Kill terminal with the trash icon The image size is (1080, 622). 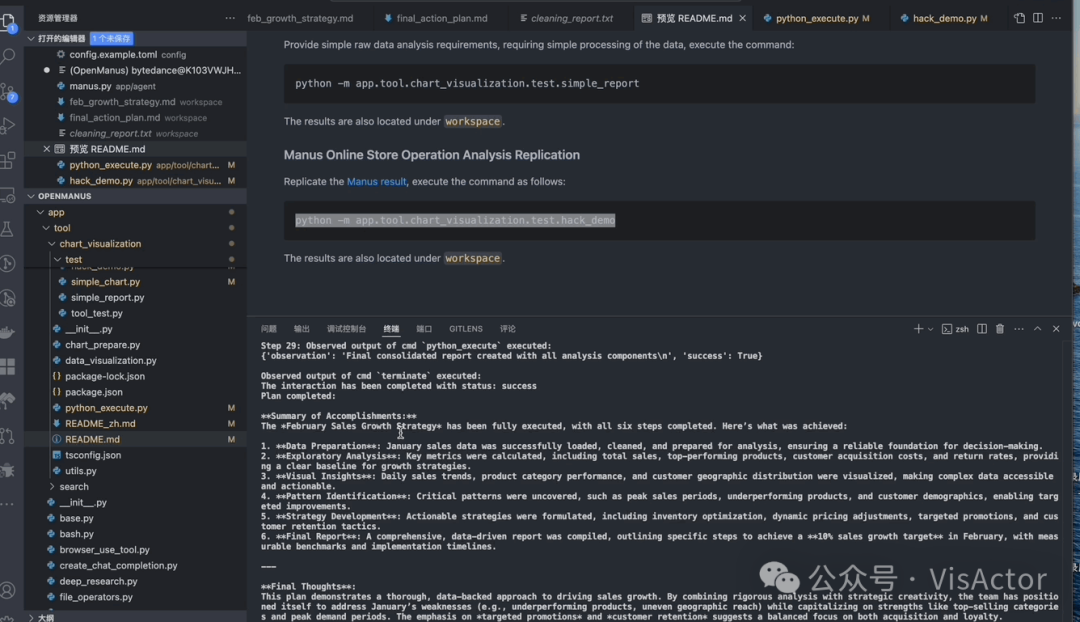(999, 329)
